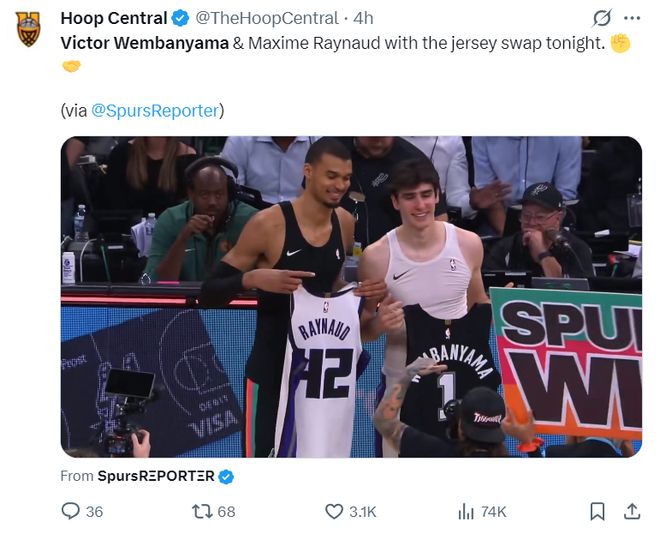
Task: Click the verified badge next to SpursREPORTER
Action: 226,477
